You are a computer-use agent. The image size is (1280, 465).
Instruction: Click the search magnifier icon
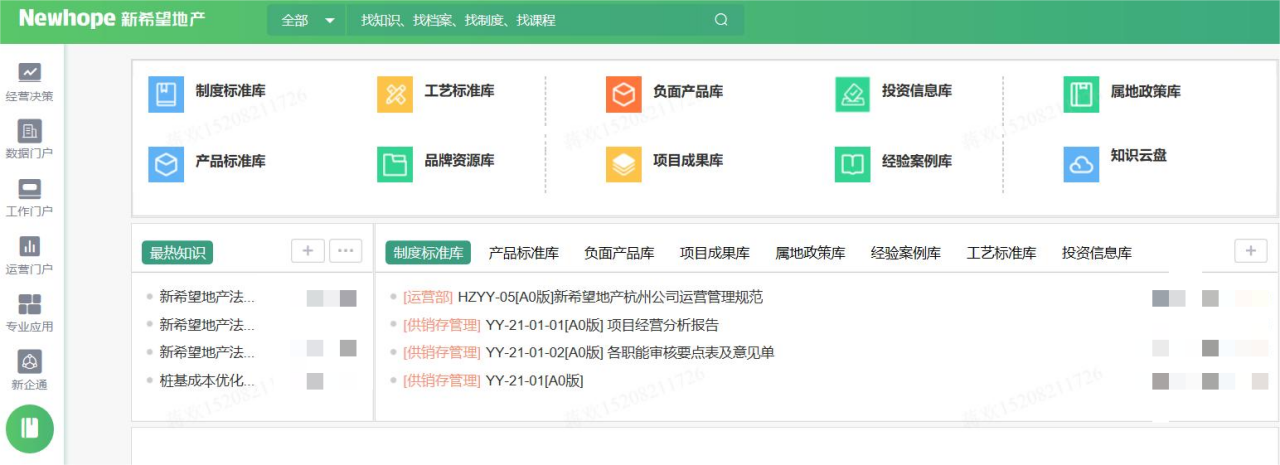click(x=721, y=20)
